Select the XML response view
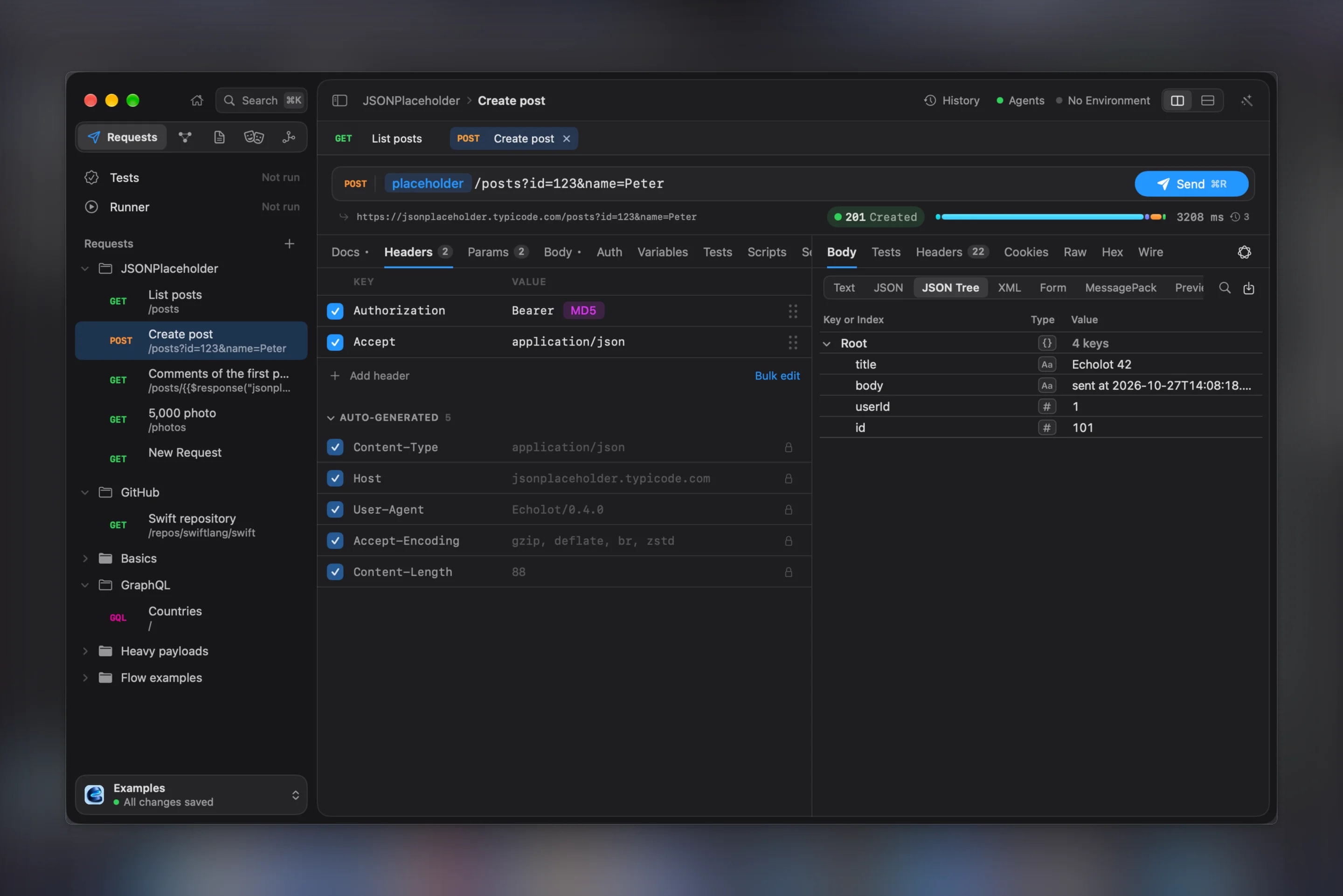 pyautogui.click(x=1009, y=288)
